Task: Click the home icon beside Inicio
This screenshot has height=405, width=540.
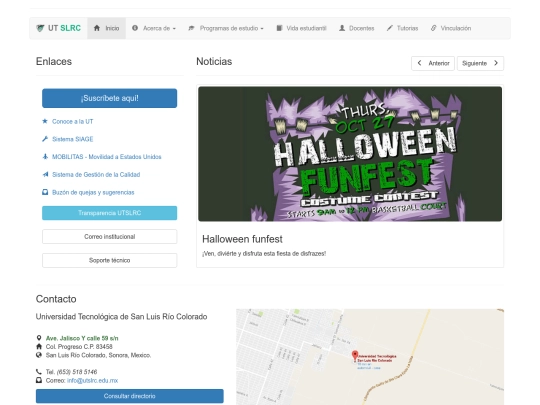Action: [x=97, y=28]
